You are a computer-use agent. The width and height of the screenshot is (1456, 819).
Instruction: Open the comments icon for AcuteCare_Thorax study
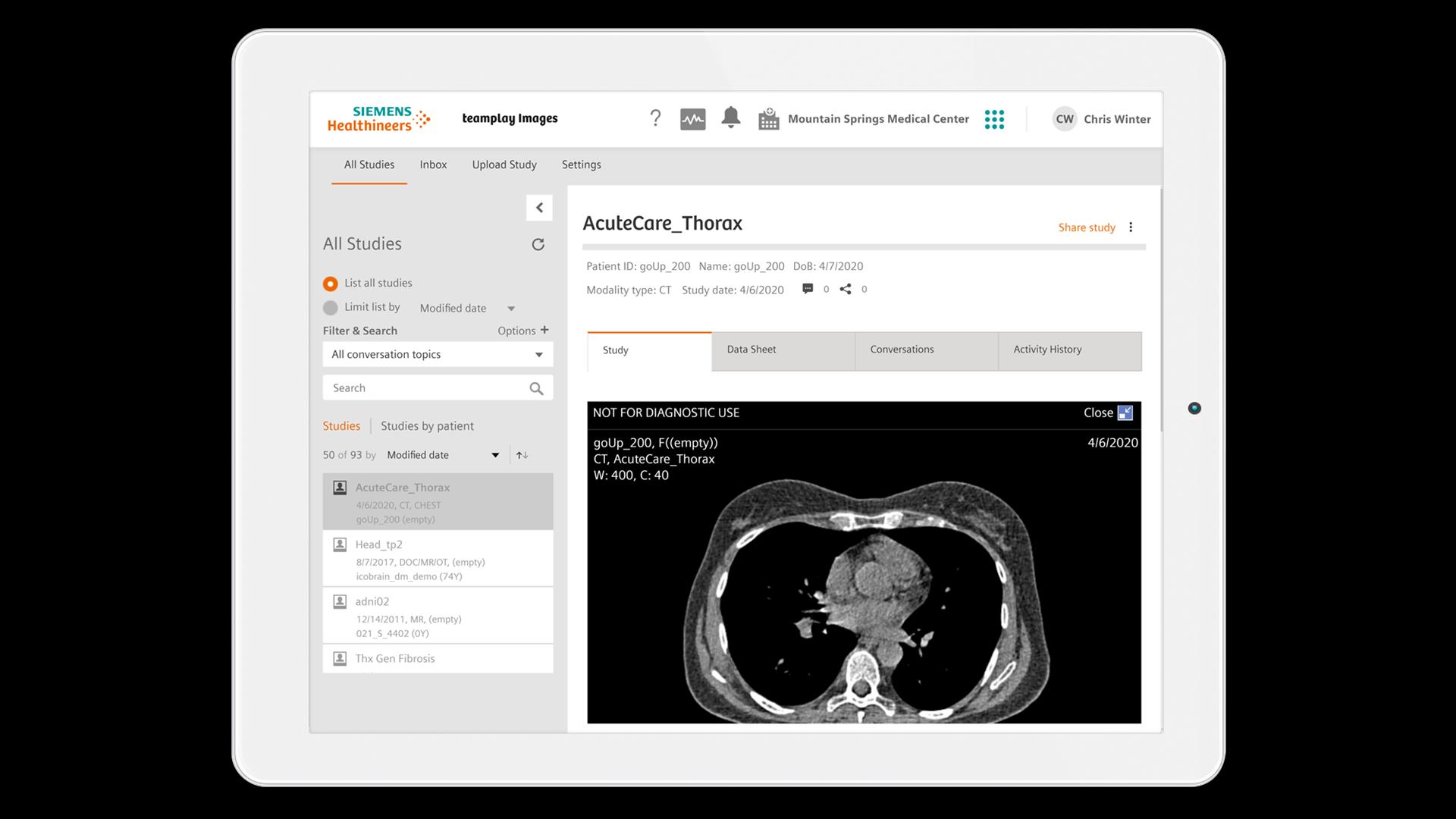(x=808, y=289)
